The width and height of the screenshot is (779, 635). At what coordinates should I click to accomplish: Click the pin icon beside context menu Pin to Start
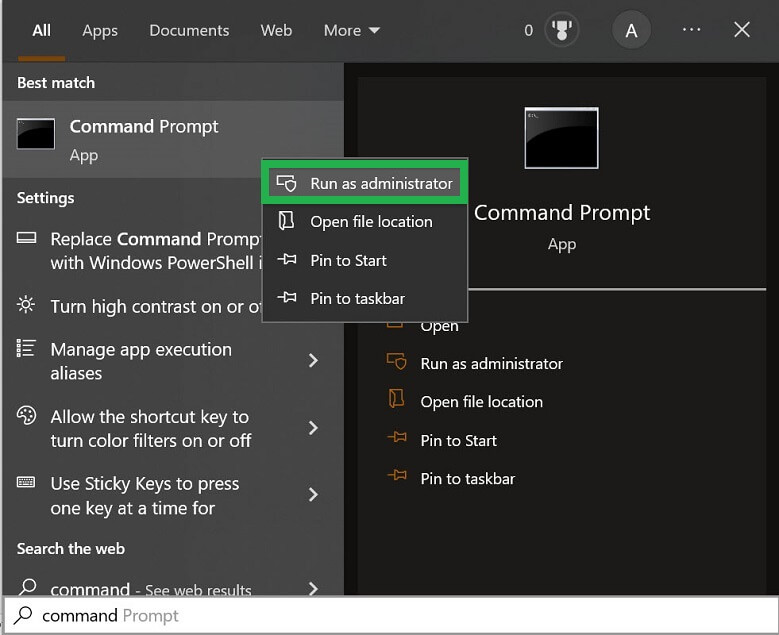287,259
